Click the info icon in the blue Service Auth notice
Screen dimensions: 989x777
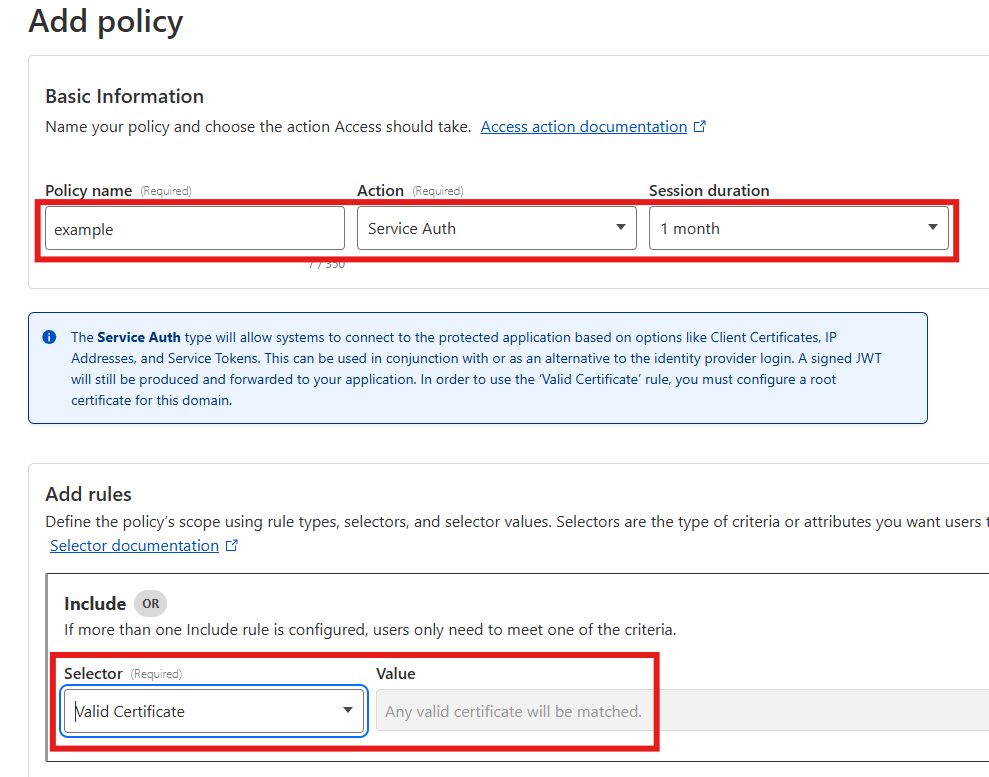[x=48, y=337]
